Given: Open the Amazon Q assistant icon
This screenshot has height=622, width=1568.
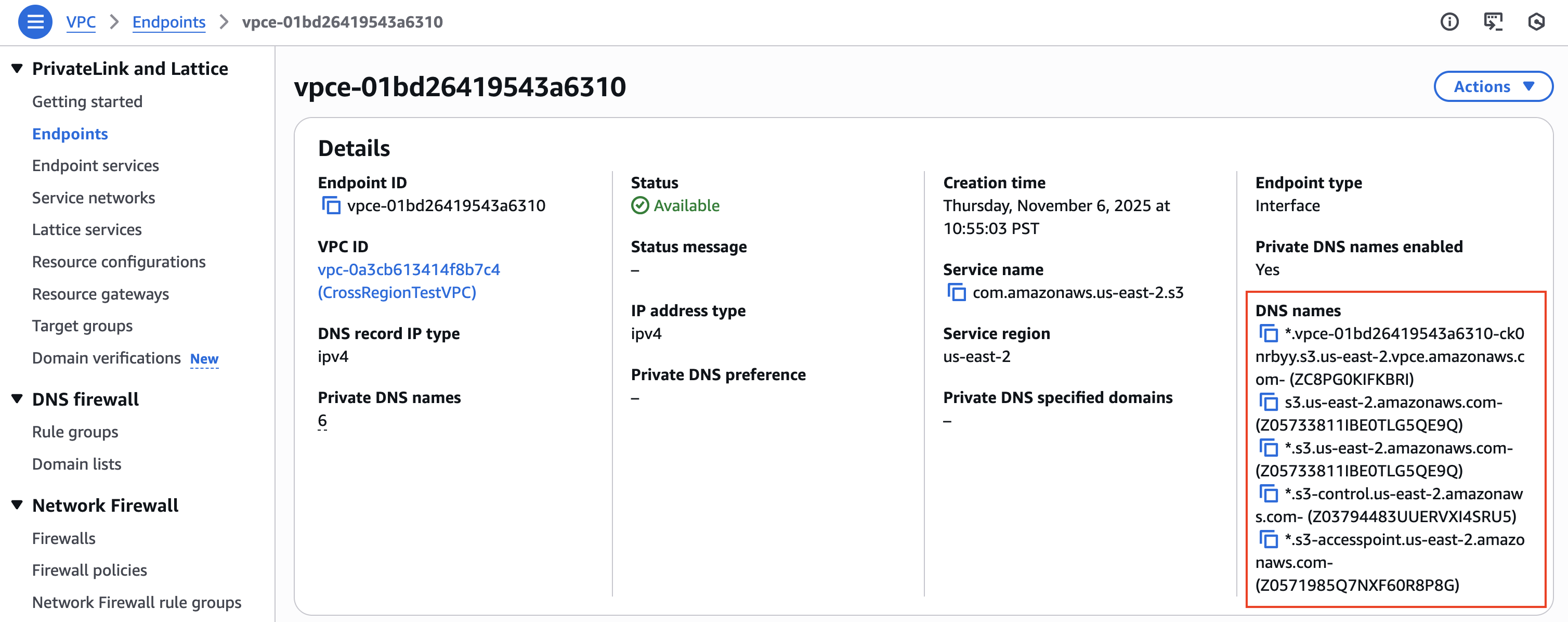Looking at the screenshot, I should point(1536,21).
